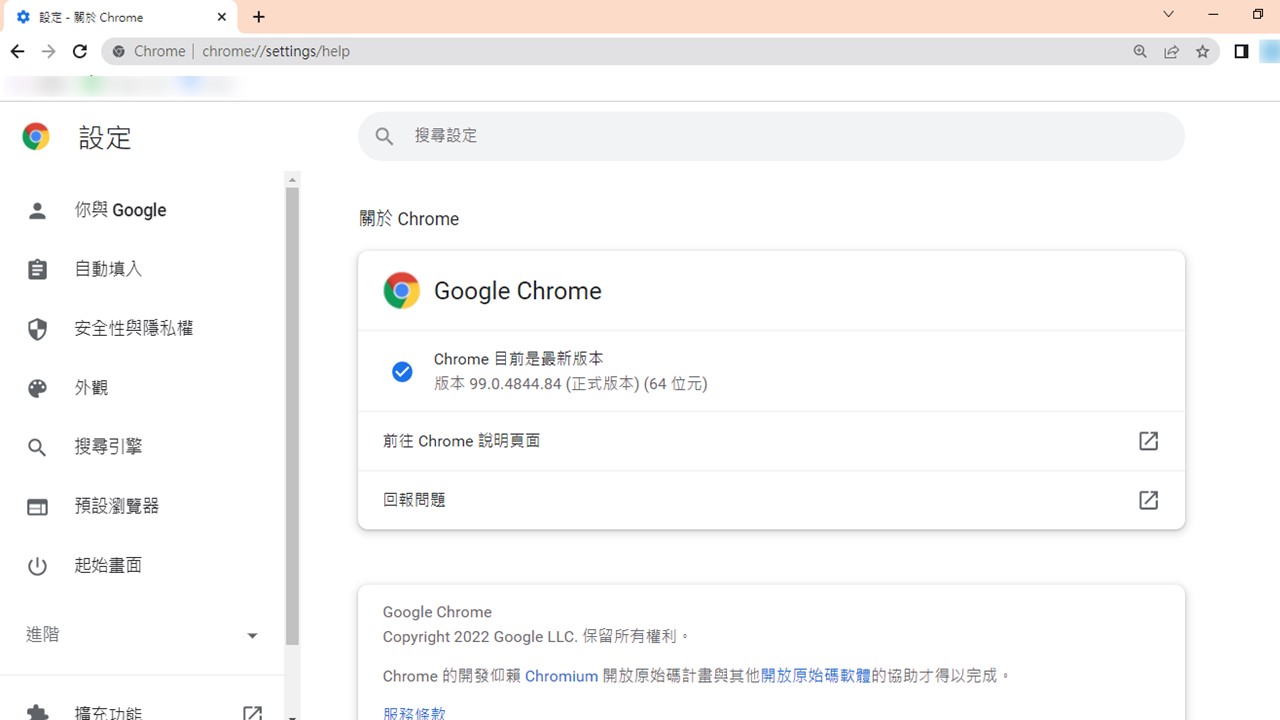Click the 關於 Chrome heading
Viewport: 1280px width, 720px height.
tap(409, 219)
